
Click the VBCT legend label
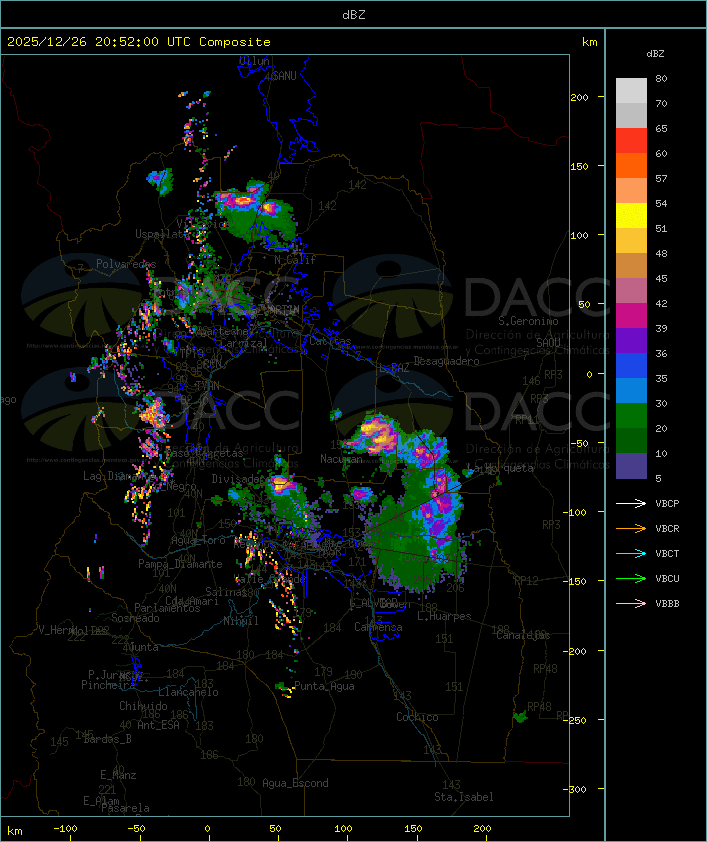[x=667, y=554]
